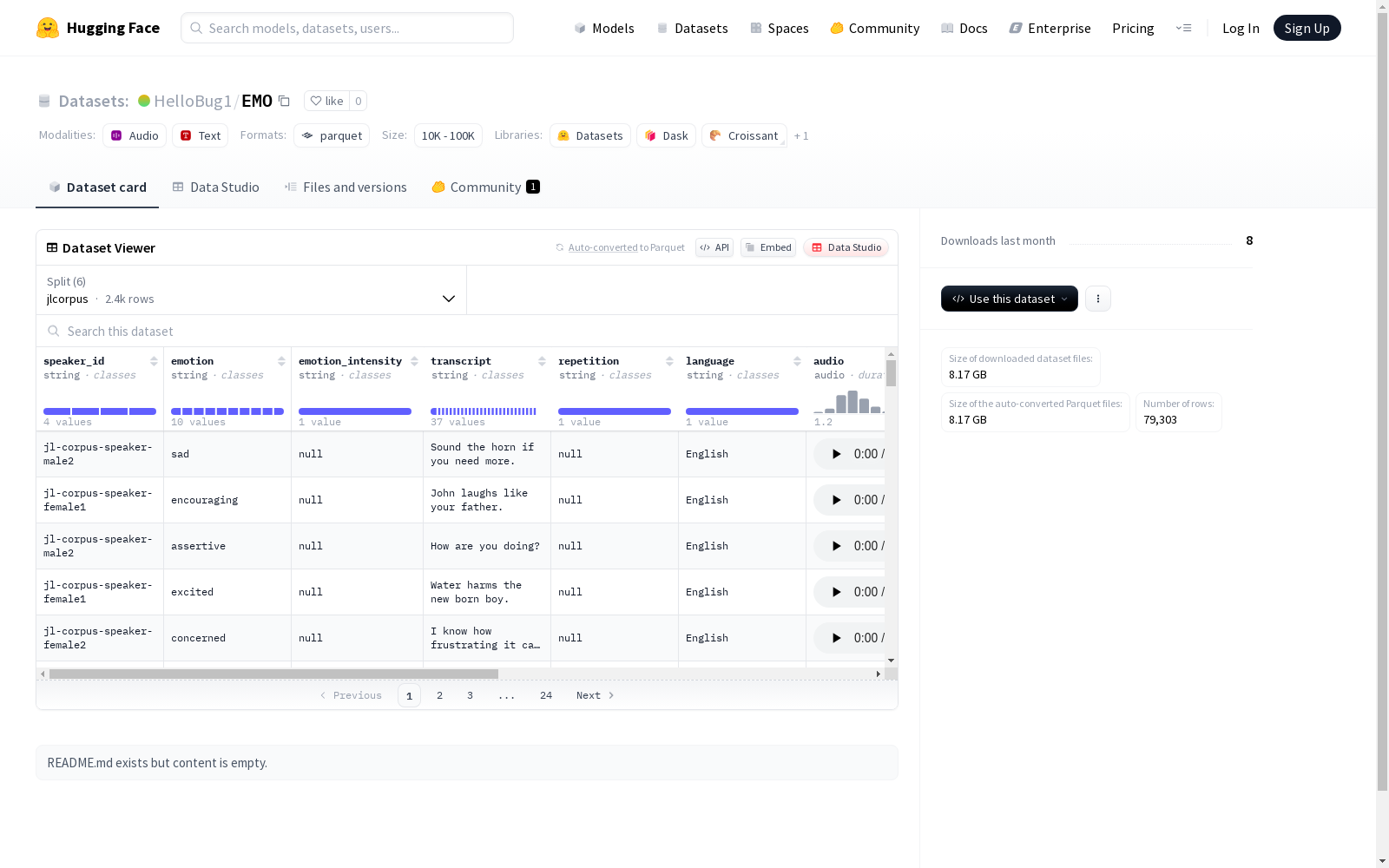Select the 'How are you doing?' transcript cell

click(x=487, y=546)
